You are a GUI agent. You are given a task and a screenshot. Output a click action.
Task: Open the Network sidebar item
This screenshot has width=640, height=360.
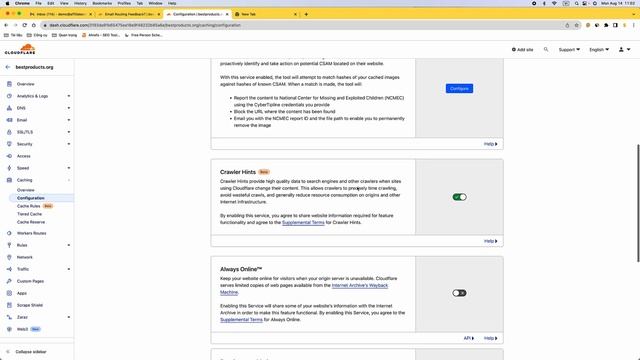pos(24,257)
